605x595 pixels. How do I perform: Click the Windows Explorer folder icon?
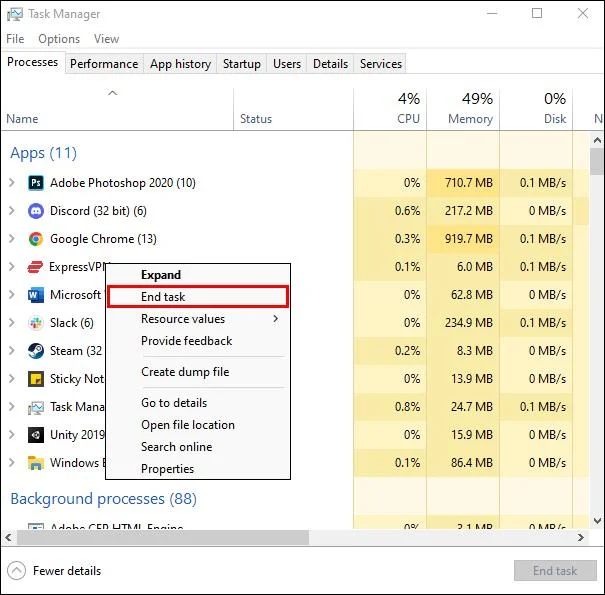36,463
